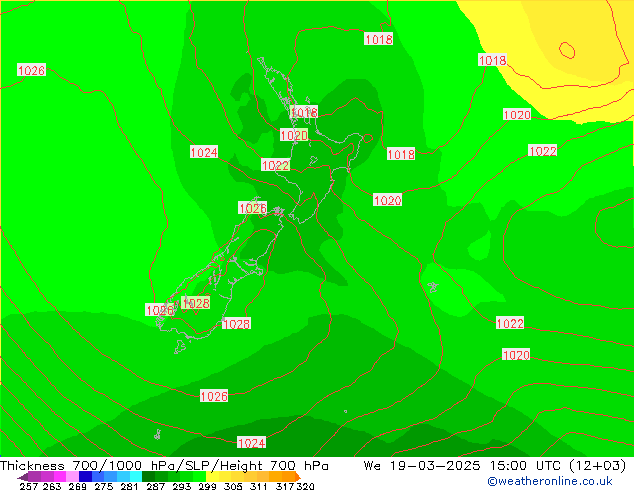Viewport: 634px width, 490px height.
Task: Click the date 19-03-2025 15:00 UTC text
Action: (x=477, y=466)
